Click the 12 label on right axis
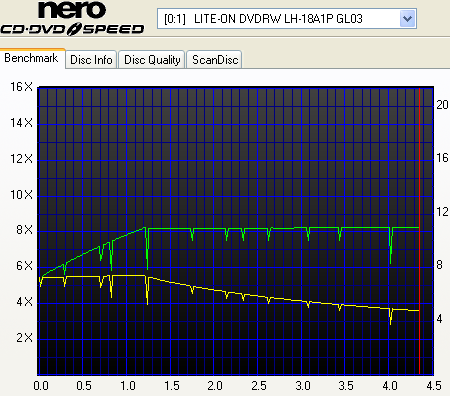The height and width of the screenshot is (396, 450). coord(442,212)
